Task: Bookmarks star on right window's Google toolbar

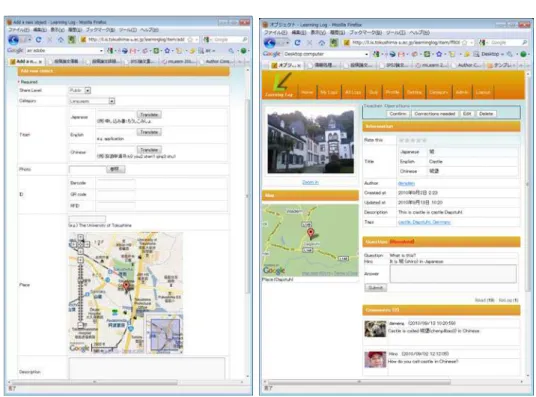Action: click(x=439, y=54)
